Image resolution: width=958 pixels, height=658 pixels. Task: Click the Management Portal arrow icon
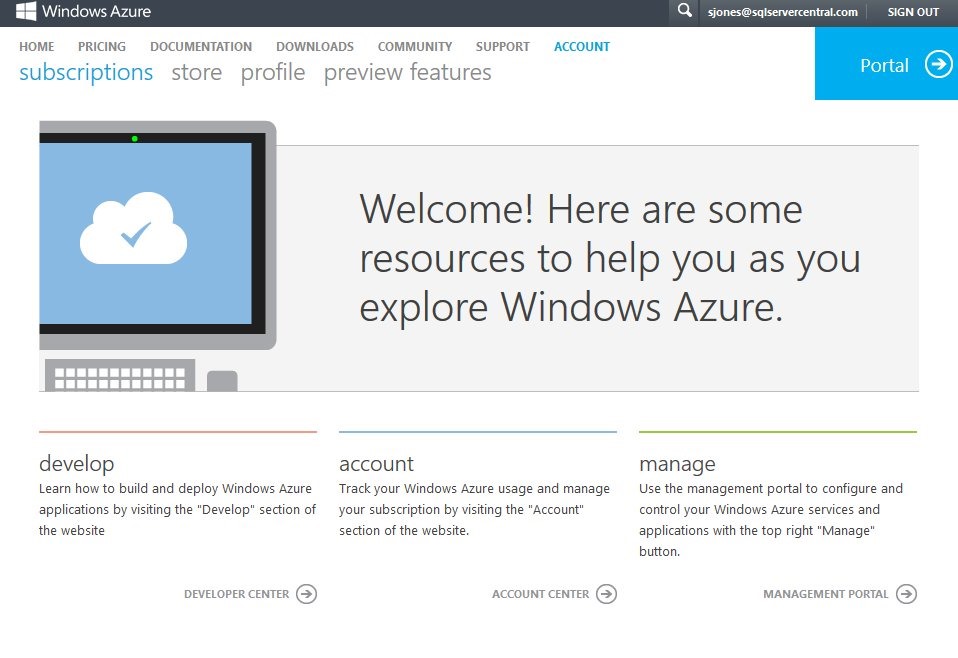906,594
